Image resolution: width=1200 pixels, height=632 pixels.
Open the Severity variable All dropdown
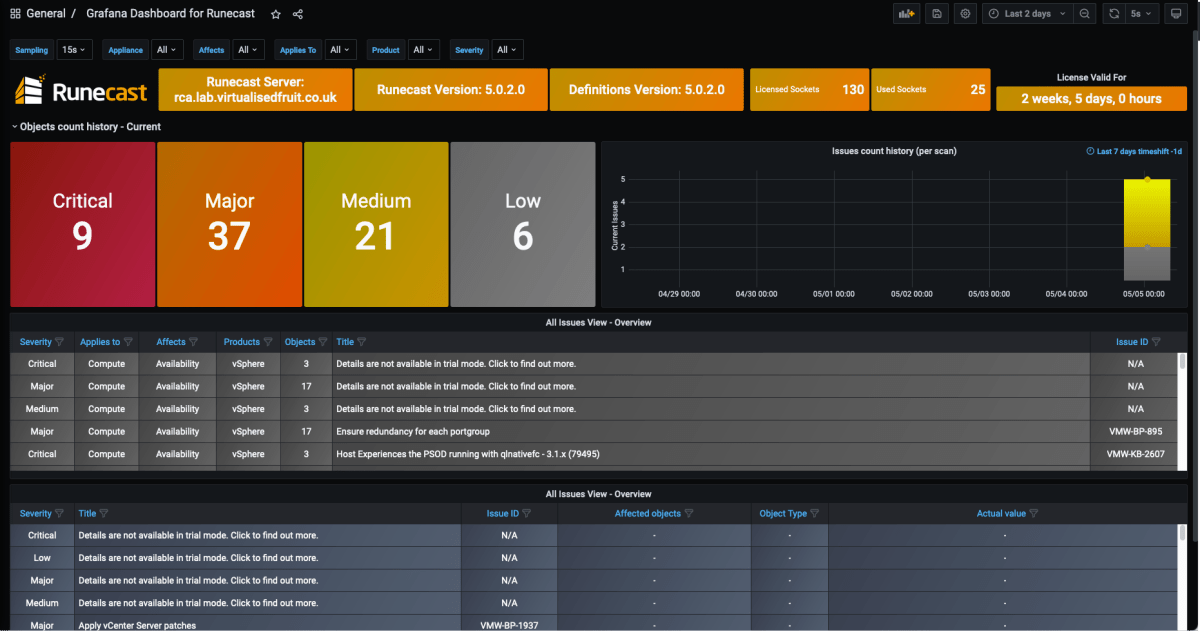(507, 50)
